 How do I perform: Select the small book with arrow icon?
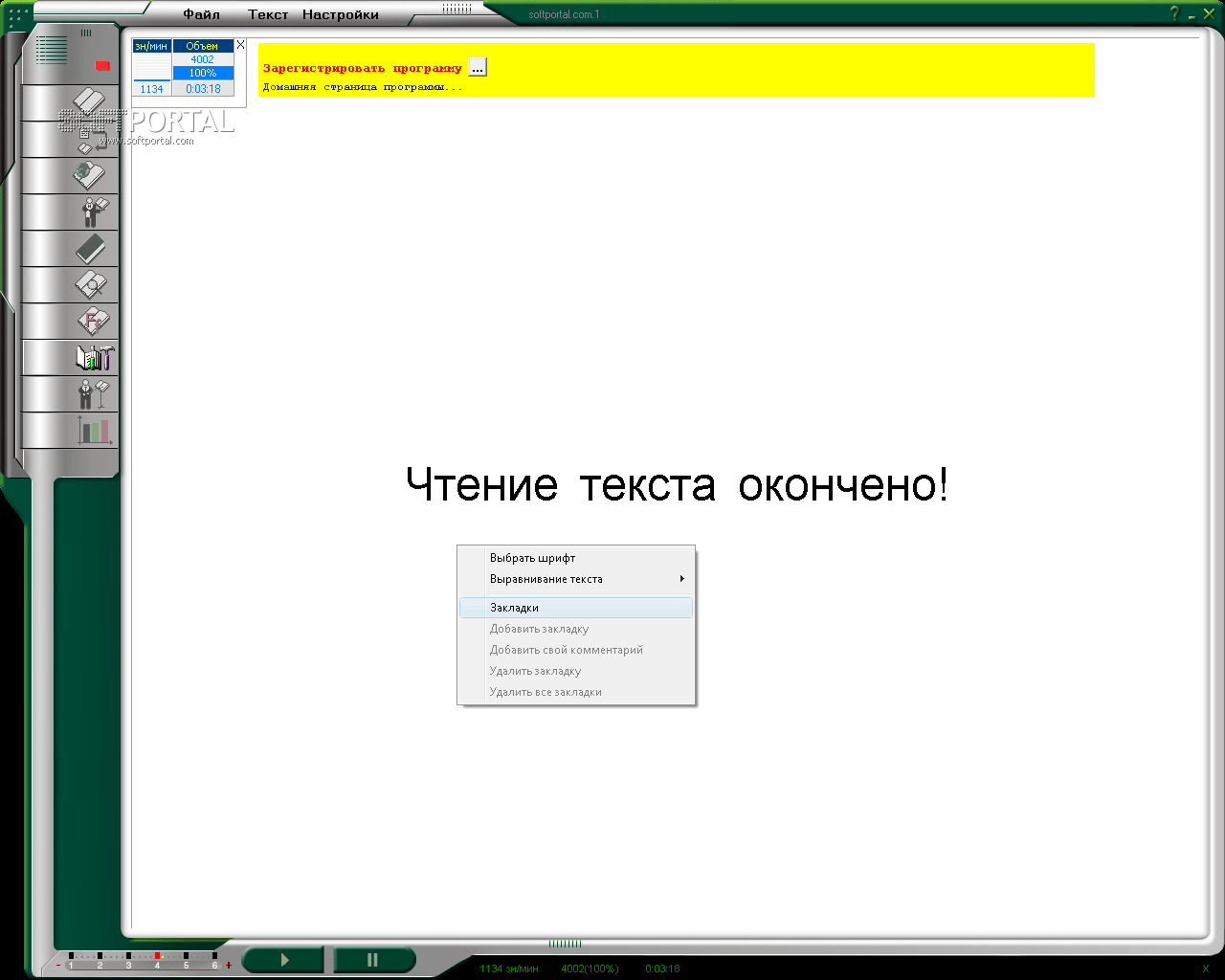(x=92, y=141)
